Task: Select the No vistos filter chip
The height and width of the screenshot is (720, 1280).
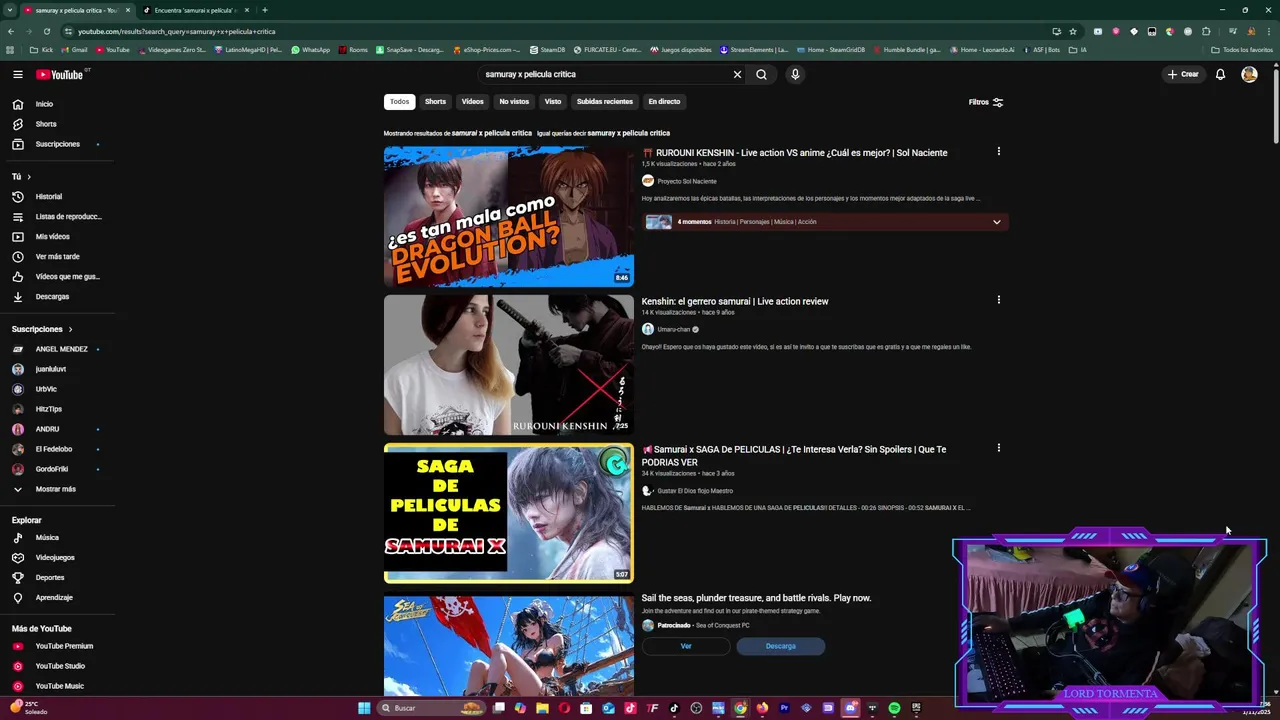Action: [514, 102]
